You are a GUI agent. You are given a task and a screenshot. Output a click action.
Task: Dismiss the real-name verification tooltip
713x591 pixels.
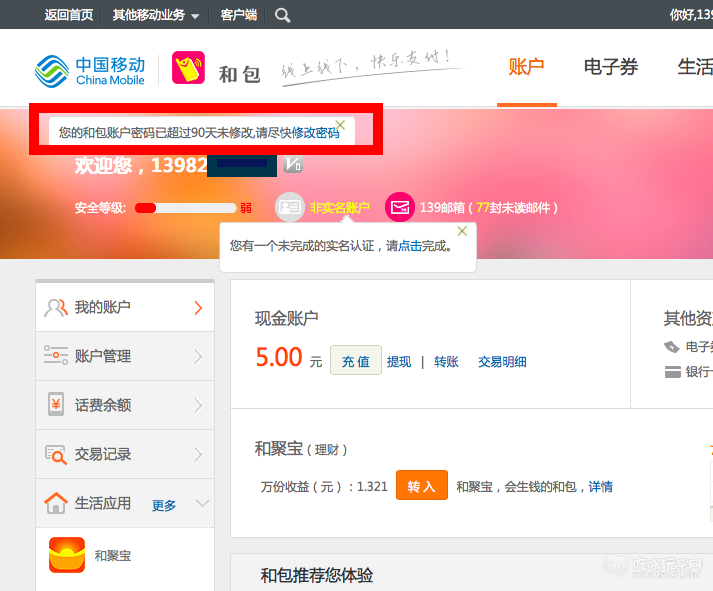click(x=462, y=231)
